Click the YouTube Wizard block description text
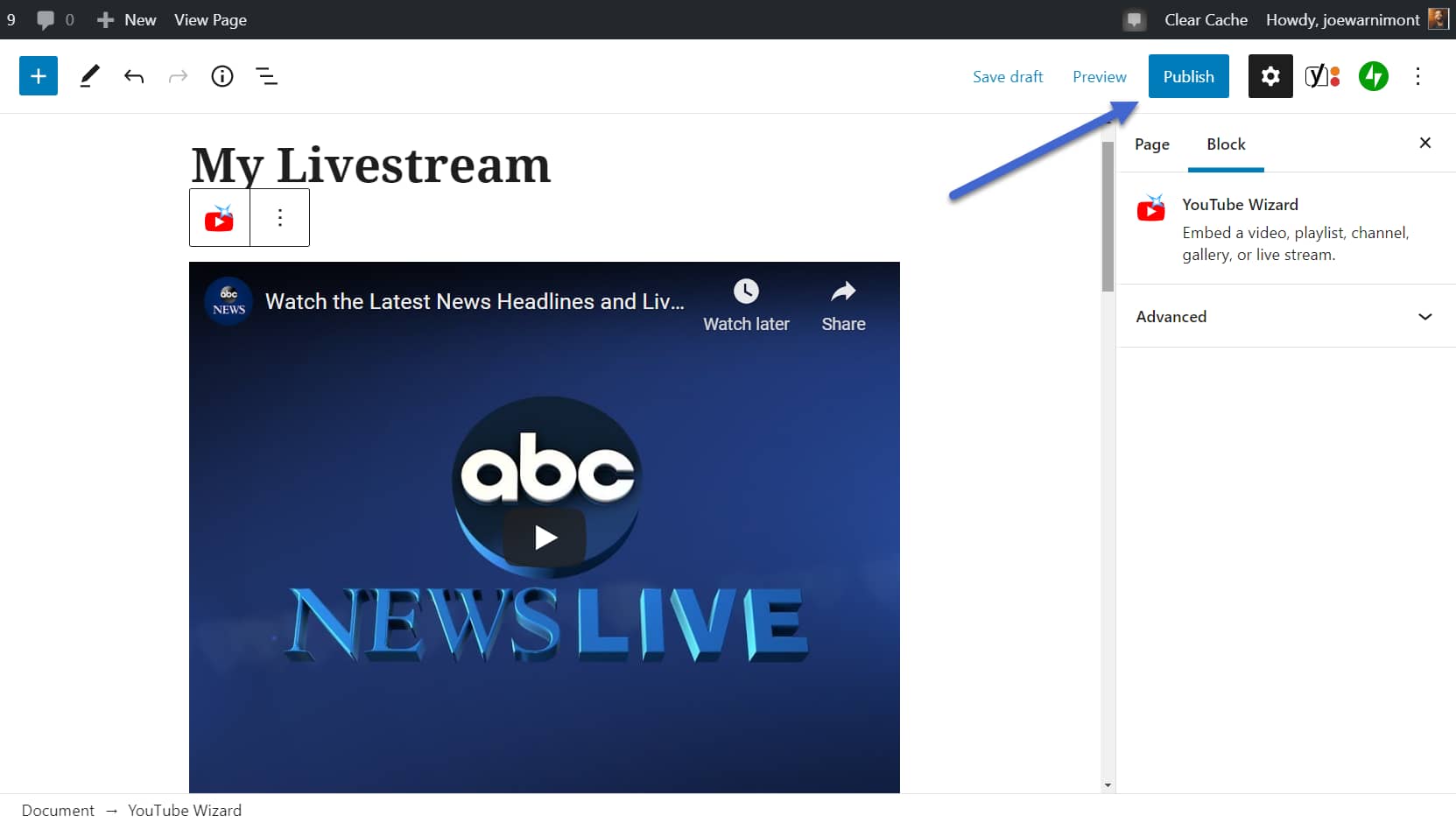This screenshot has height=823, width=1456. coord(1296,243)
